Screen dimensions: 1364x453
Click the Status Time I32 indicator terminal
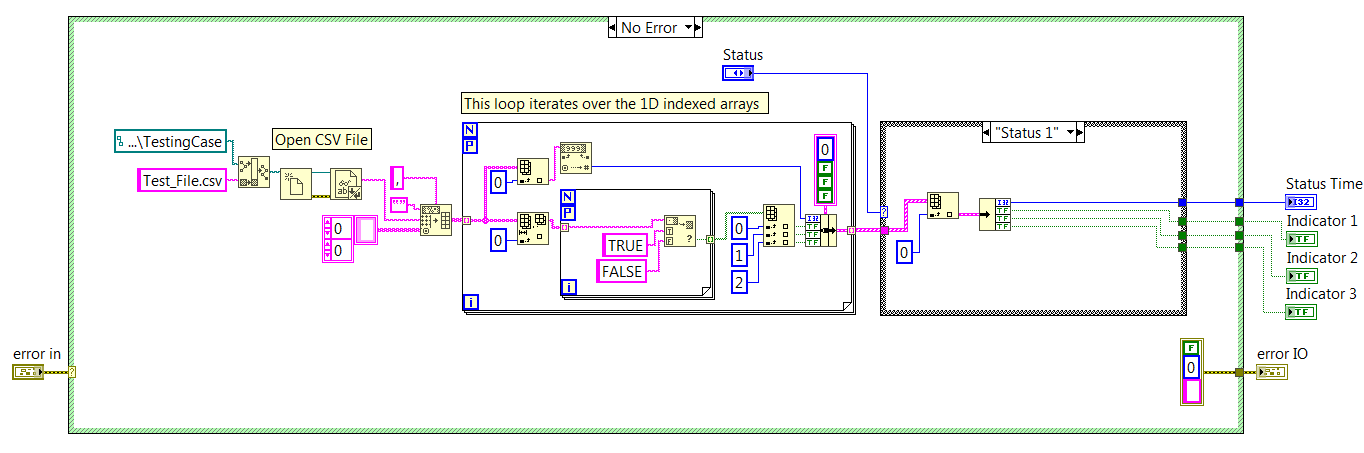[x=1302, y=202]
